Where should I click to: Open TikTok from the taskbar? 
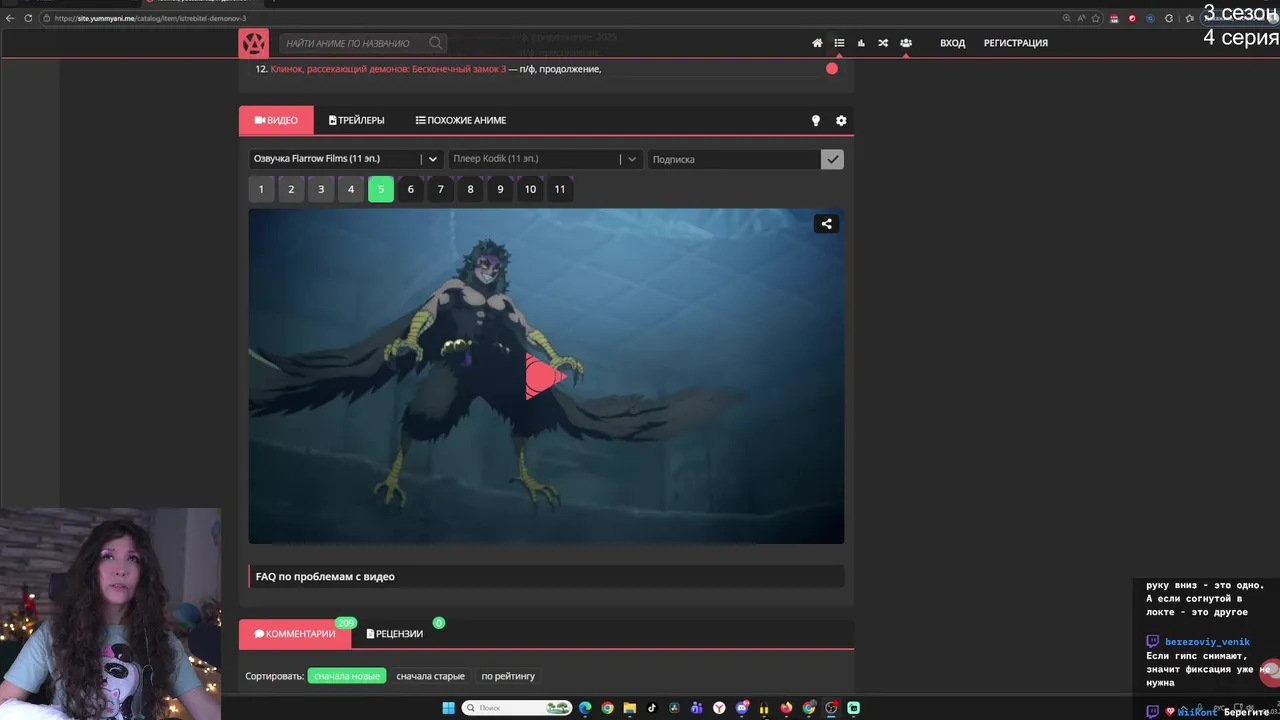[652, 708]
